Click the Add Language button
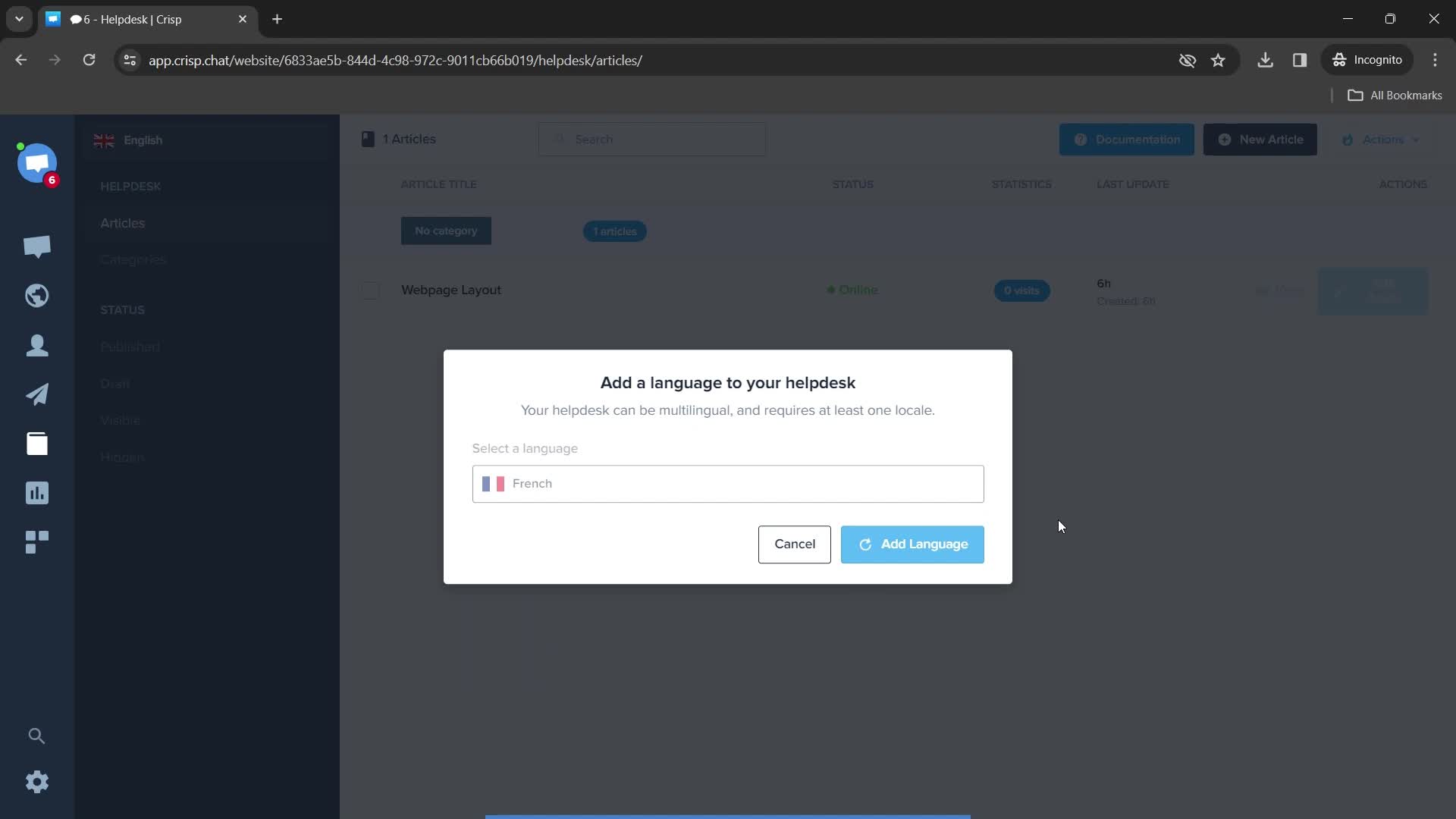This screenshot has width=1456, height=819. pos(913,544)
